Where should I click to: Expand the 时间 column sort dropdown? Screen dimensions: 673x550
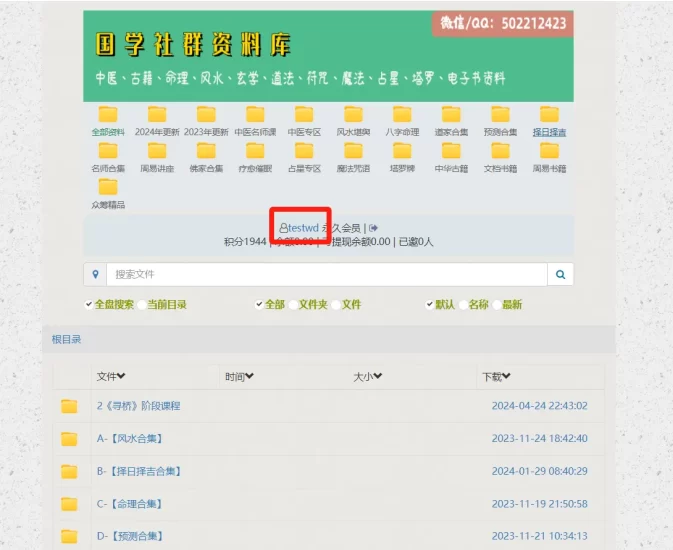[x=239, y=377]
